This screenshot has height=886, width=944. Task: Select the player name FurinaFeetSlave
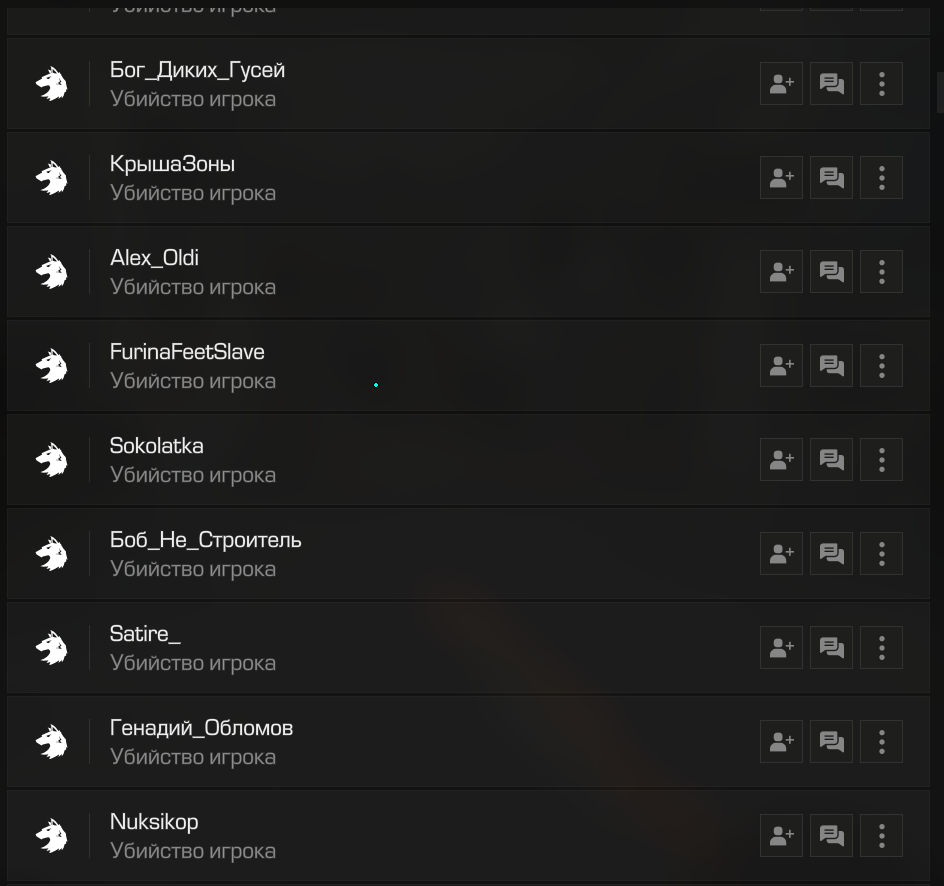coord(187,352)
